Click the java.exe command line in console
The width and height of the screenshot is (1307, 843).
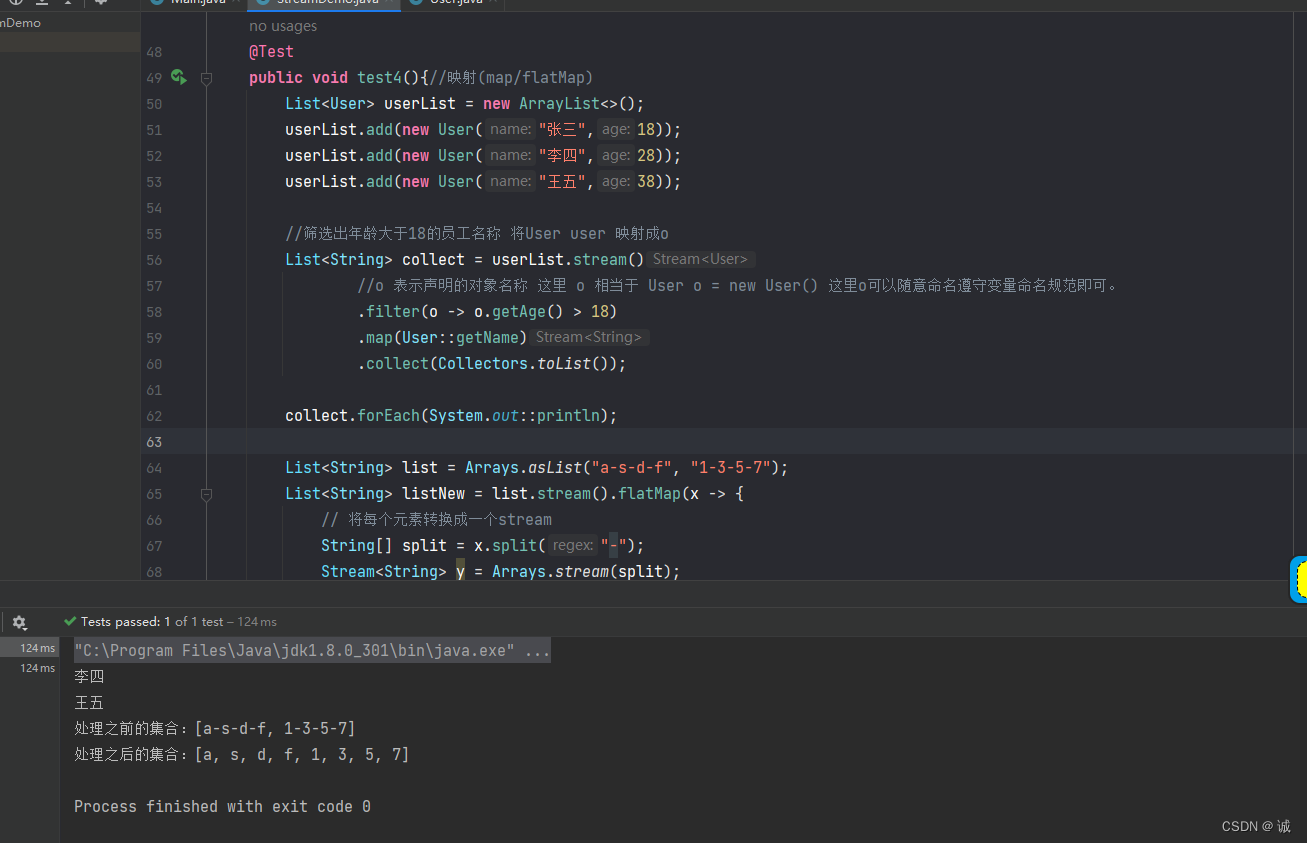pyautogui.click(x=312, y=651)
